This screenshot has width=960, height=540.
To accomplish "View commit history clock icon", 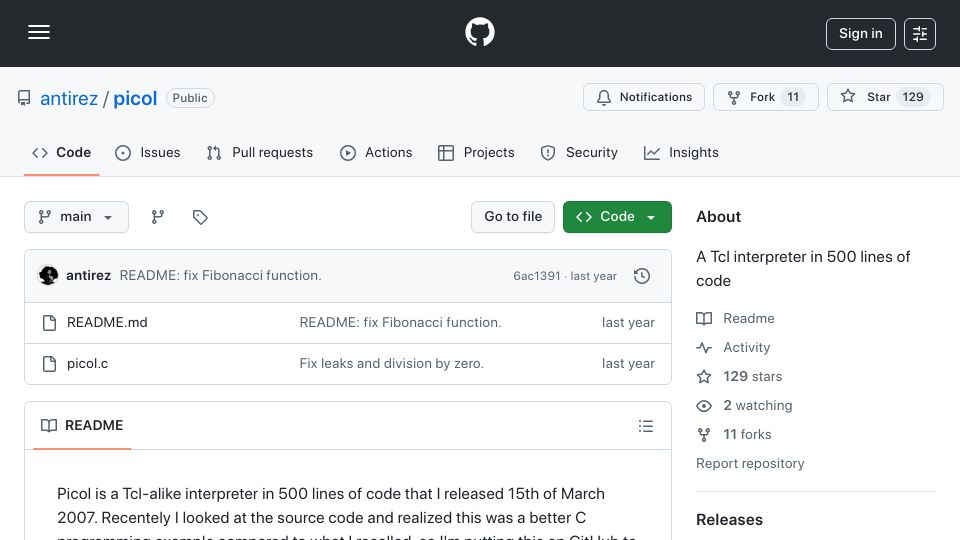I will pyautogui.click(x=642, y=276).
